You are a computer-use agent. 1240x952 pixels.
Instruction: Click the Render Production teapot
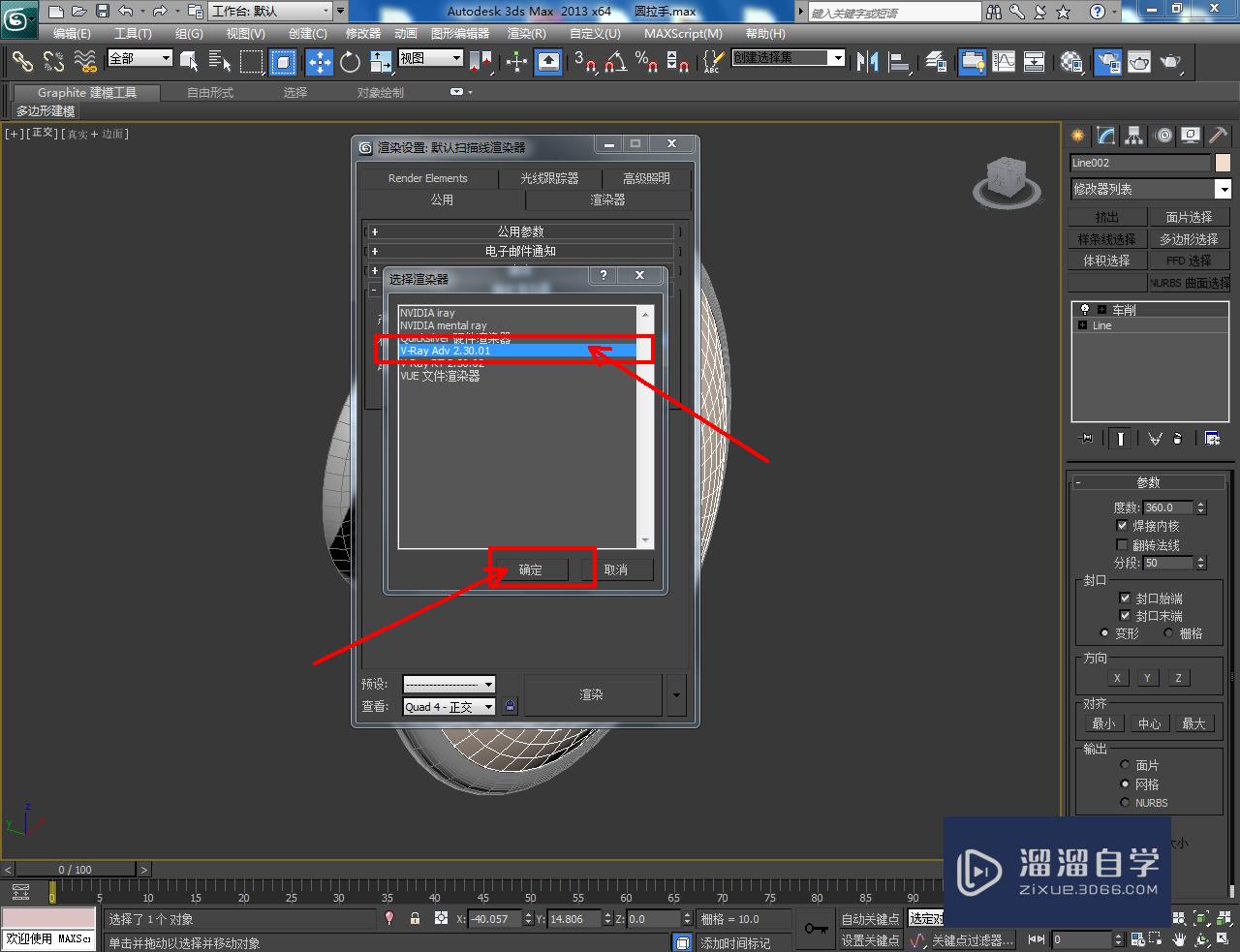click(x=1171, y=62)
